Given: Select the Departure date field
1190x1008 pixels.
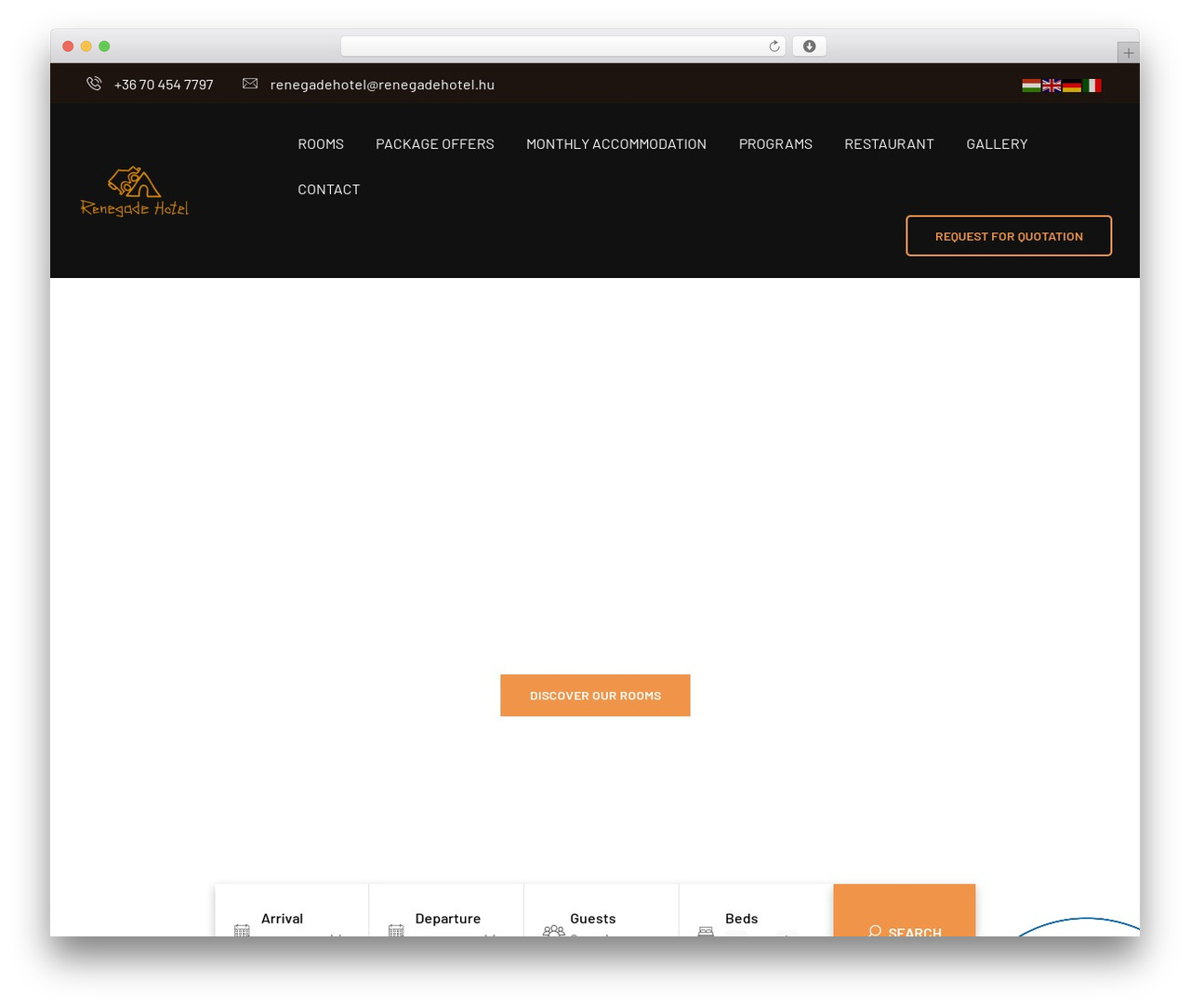Looking at the screenshot, I should (x=446, y=910).
